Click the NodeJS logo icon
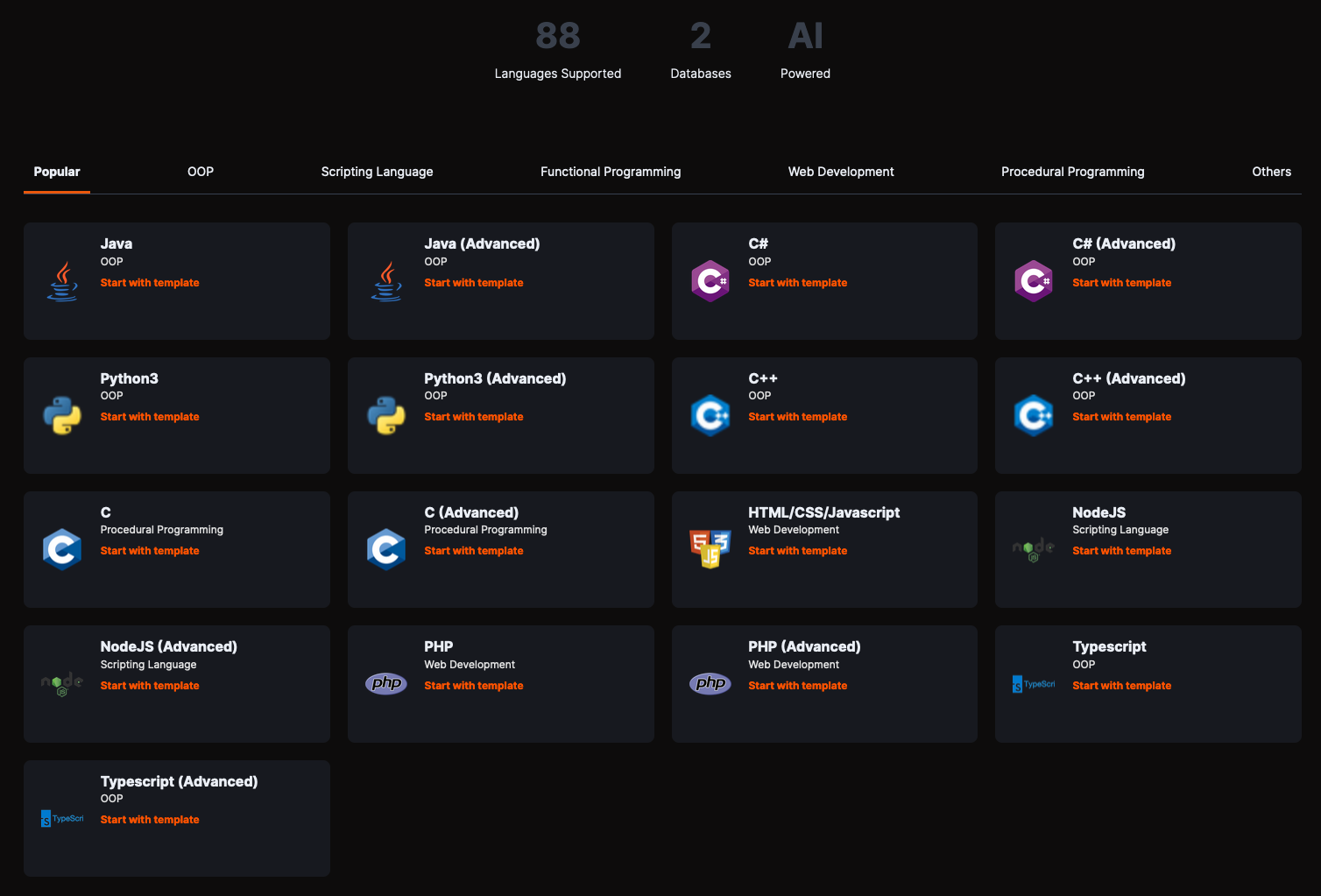This screenshot has height=896, width=1321. pyautogui.click(x=1033, y=549)
